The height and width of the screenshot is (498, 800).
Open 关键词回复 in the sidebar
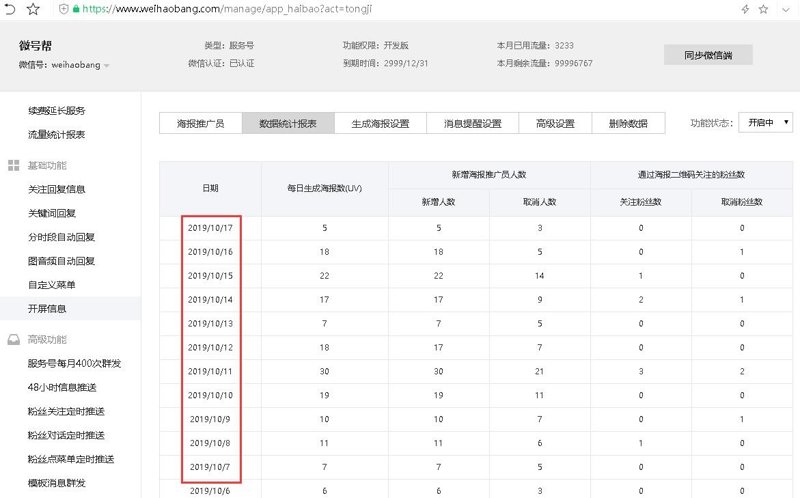point(52,213)
